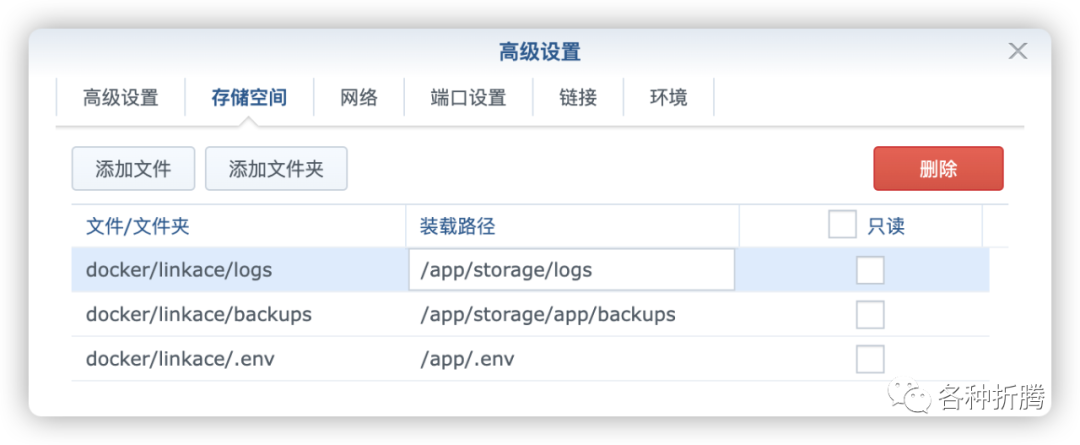The height and width of the screenshot is (445, 1080).
Task: Tick read-only checkbox for the .env row
Action: coord(870,359)
